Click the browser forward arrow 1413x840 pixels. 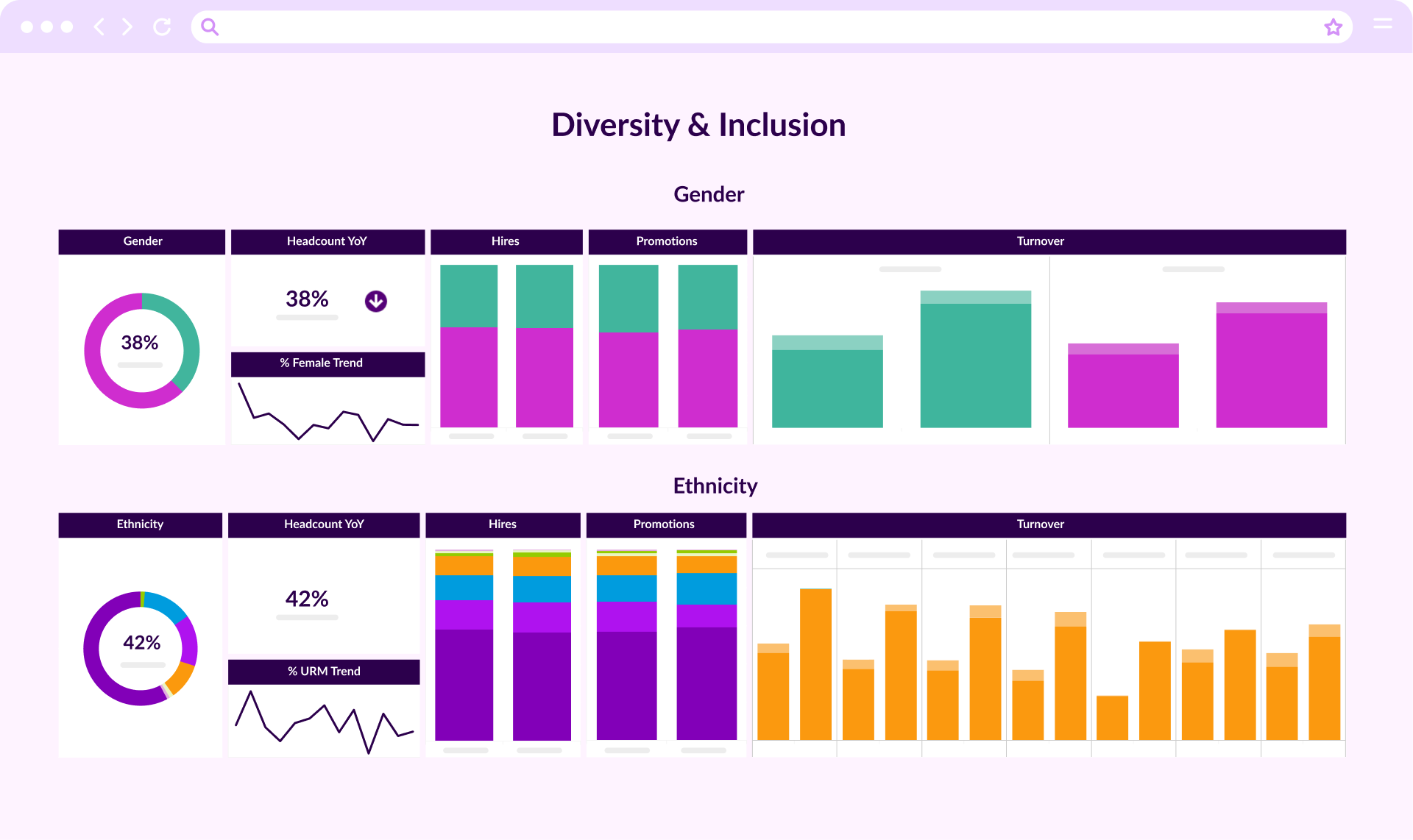pos(127,27)
